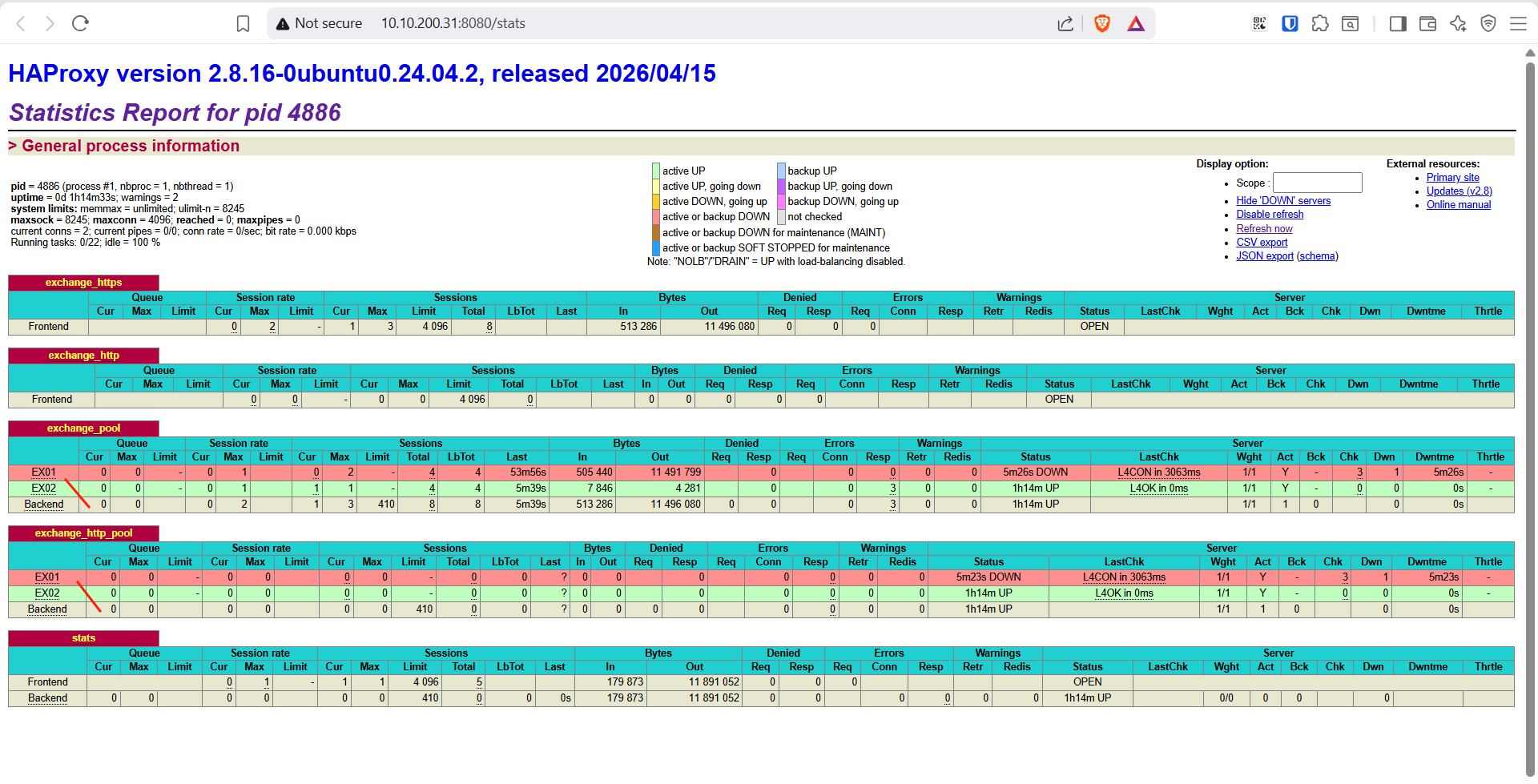Click the 'backup UP' legend swatch
This screenshot has height=784, width=1538.
coord(781,171)
